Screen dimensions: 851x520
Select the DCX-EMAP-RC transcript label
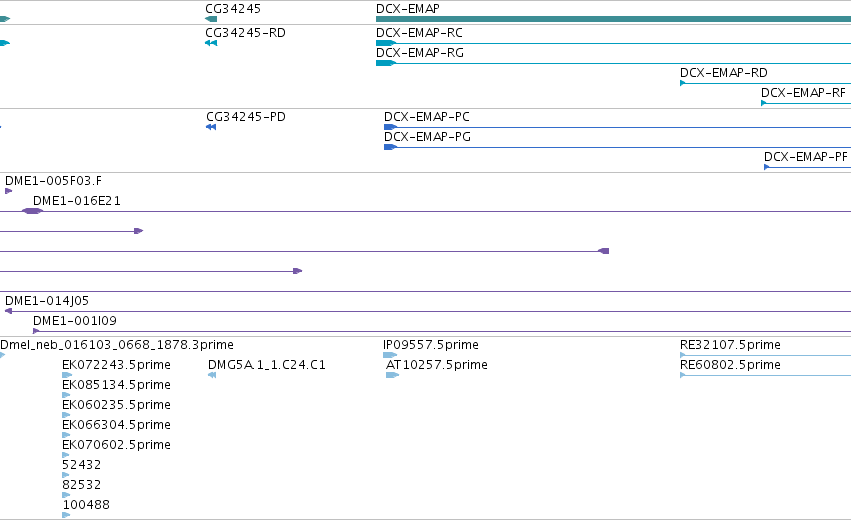click(x=419, y=33)
